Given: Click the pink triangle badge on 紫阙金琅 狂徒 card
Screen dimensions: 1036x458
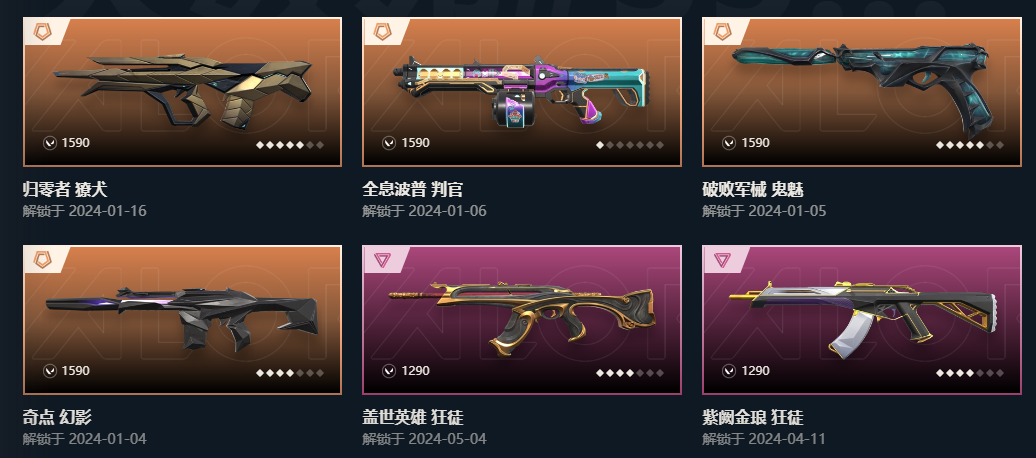Looking at the screenshot, I should coord(722,260).
